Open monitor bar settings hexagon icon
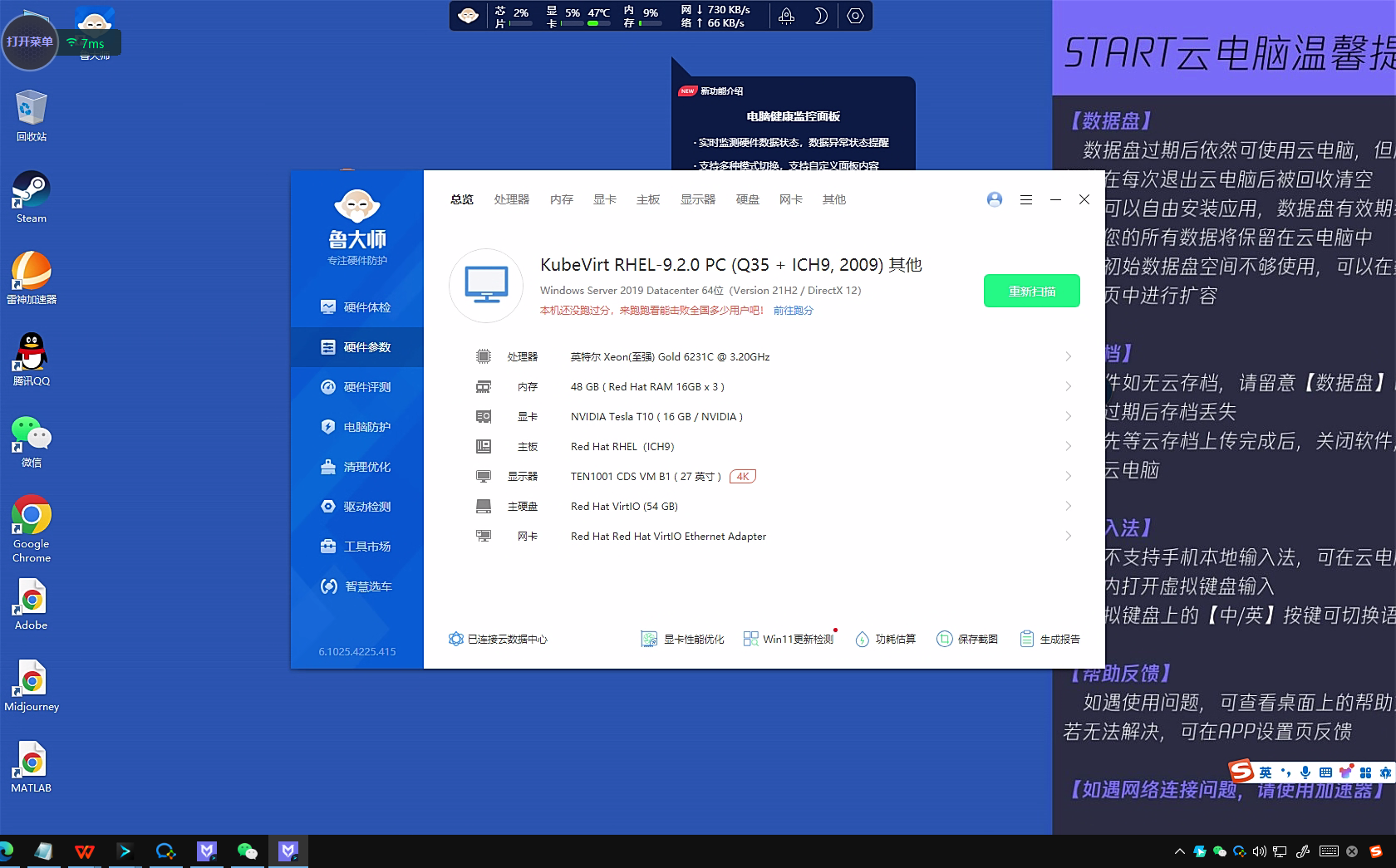 pyautogui.click(x=855, y=16)
